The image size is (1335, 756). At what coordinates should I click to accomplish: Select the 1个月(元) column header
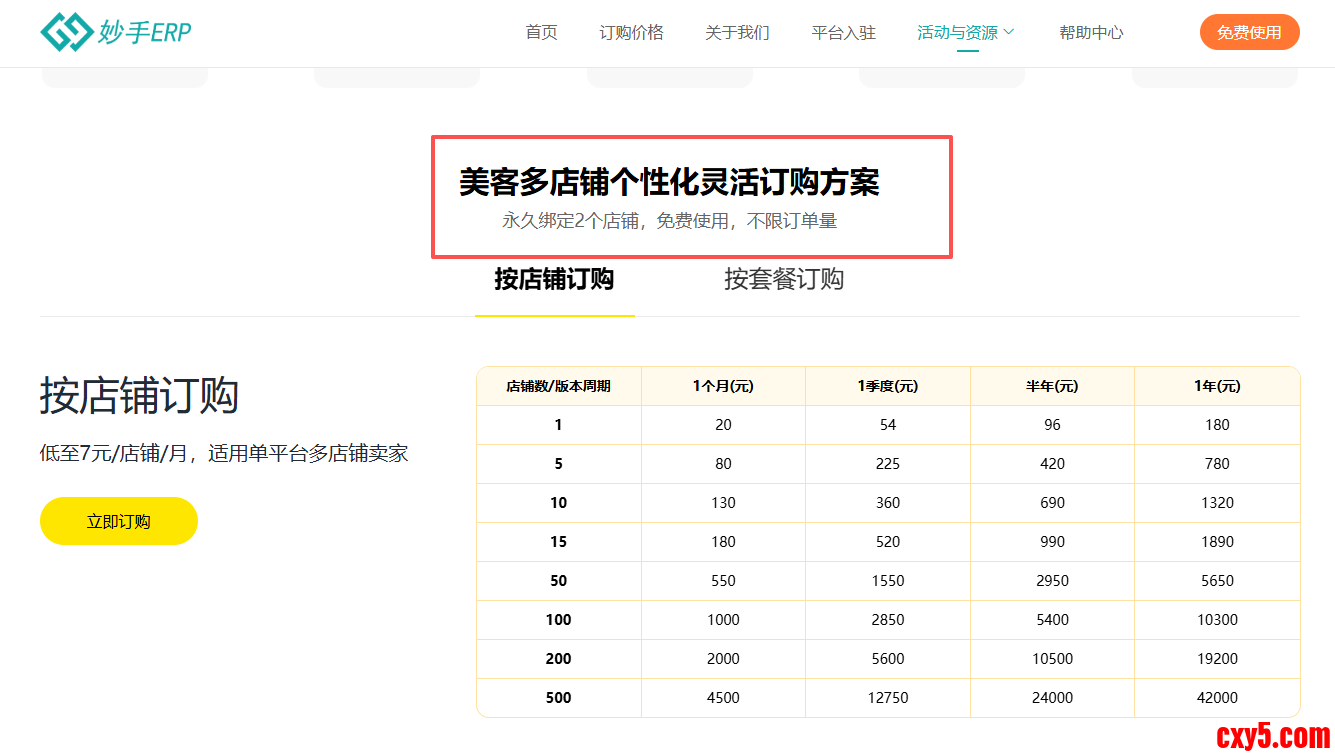click(x=723, y=386)
